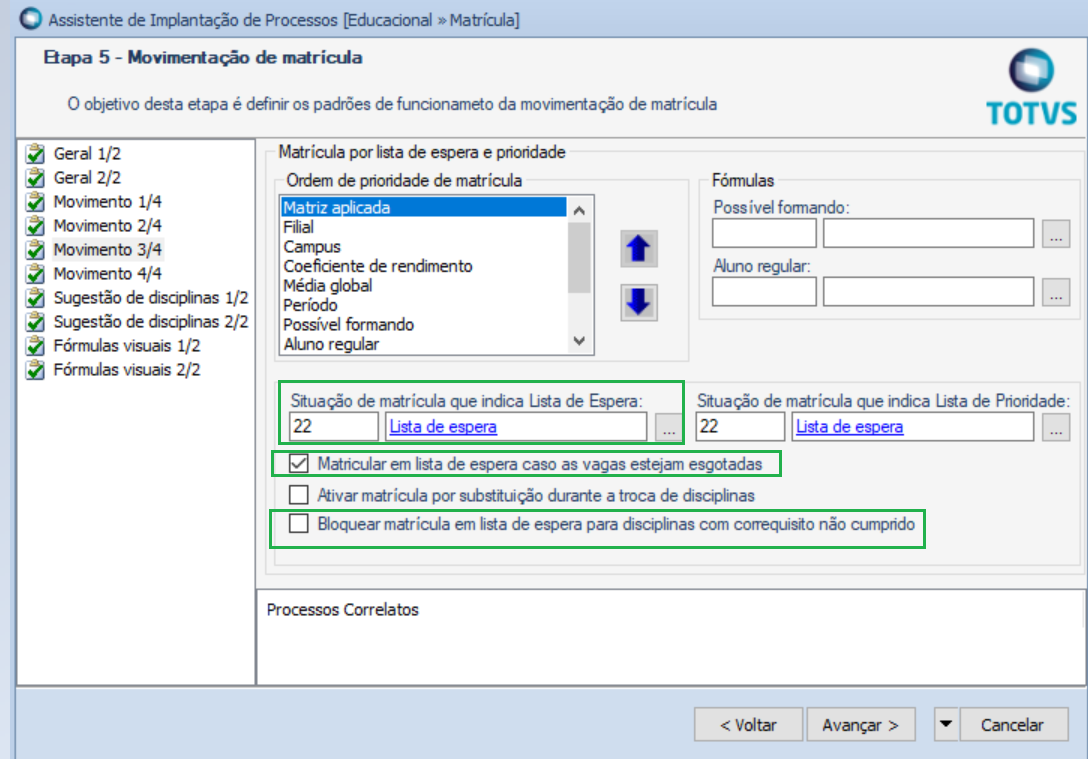Open Lista de espera link under Lista de Espera

[443, 427]
